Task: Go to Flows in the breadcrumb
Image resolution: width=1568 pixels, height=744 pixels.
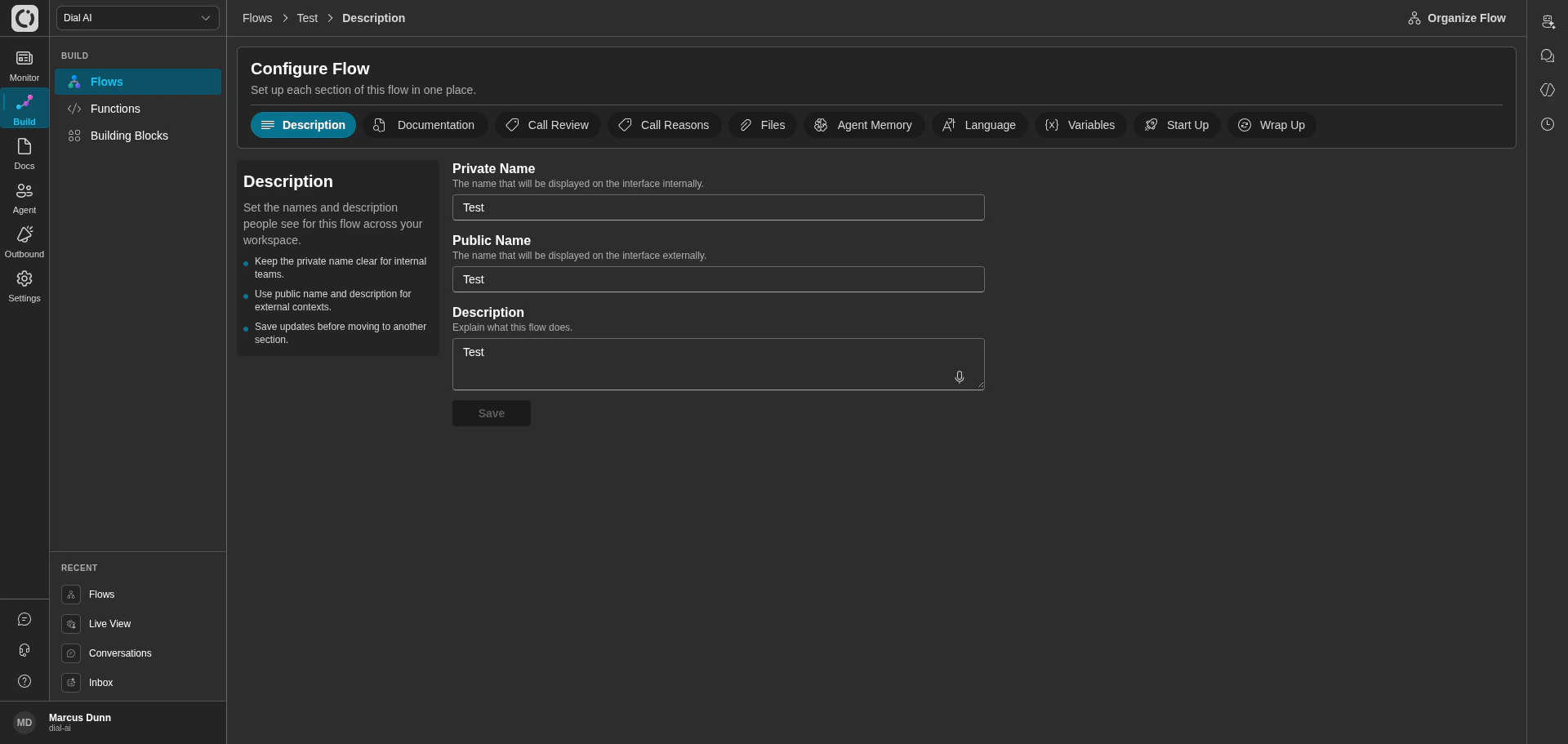Action: [257, 18]
